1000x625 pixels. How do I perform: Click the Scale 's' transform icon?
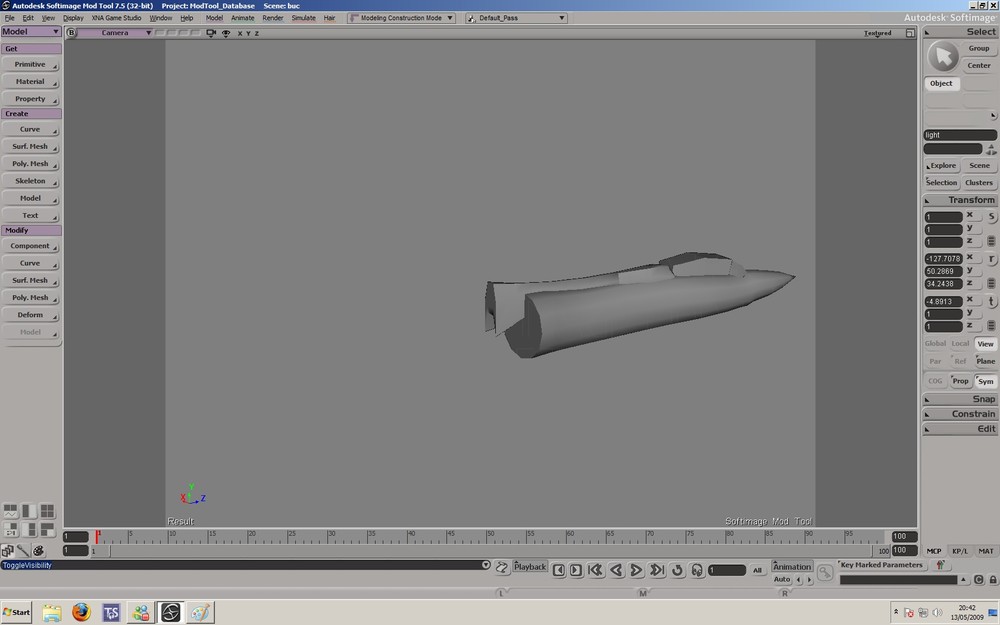(x=991, y=217)
